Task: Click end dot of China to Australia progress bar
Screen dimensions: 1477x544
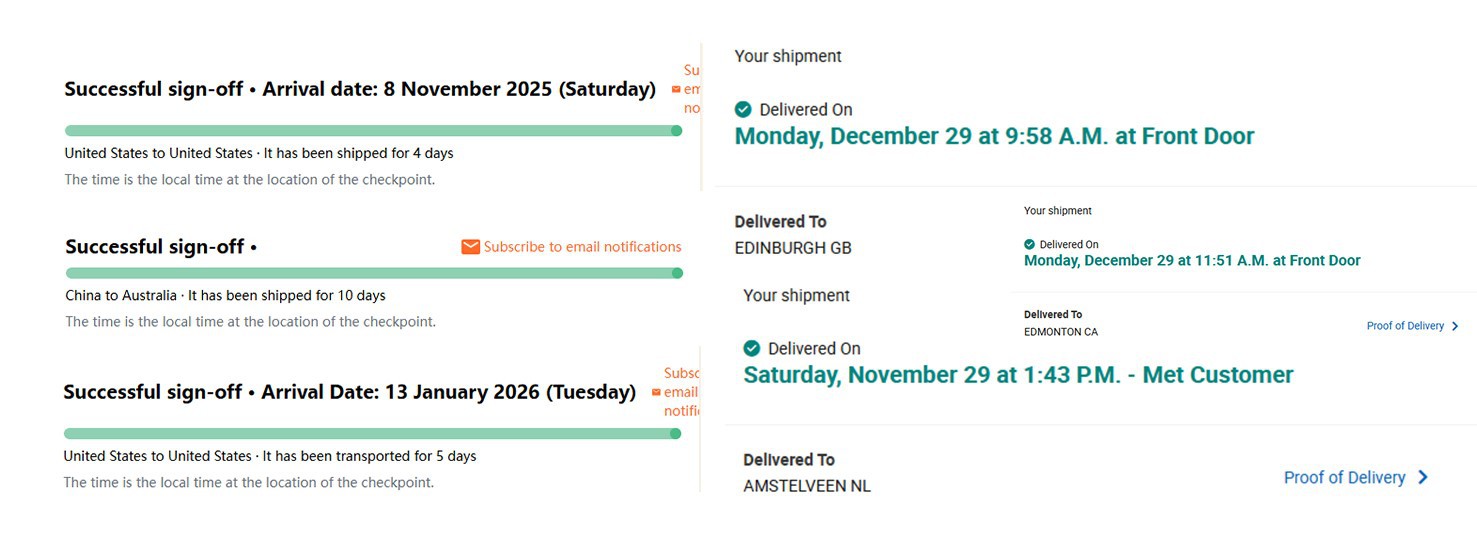Action: pos(677,273)
